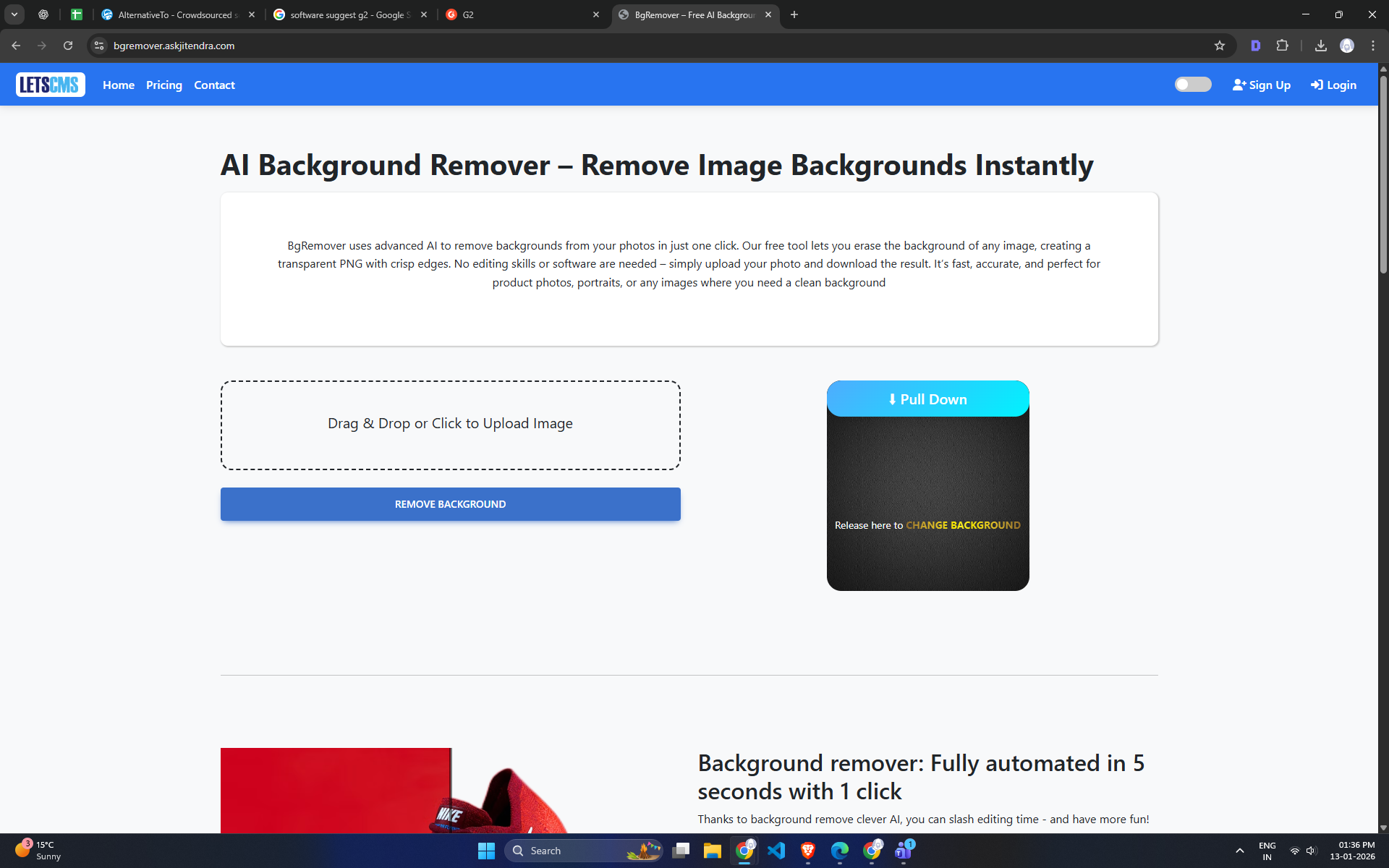The width and height of the screenshot is (1389, 868).
Task: Toggle the dark mode switch in navbar
Action: 1192,85
